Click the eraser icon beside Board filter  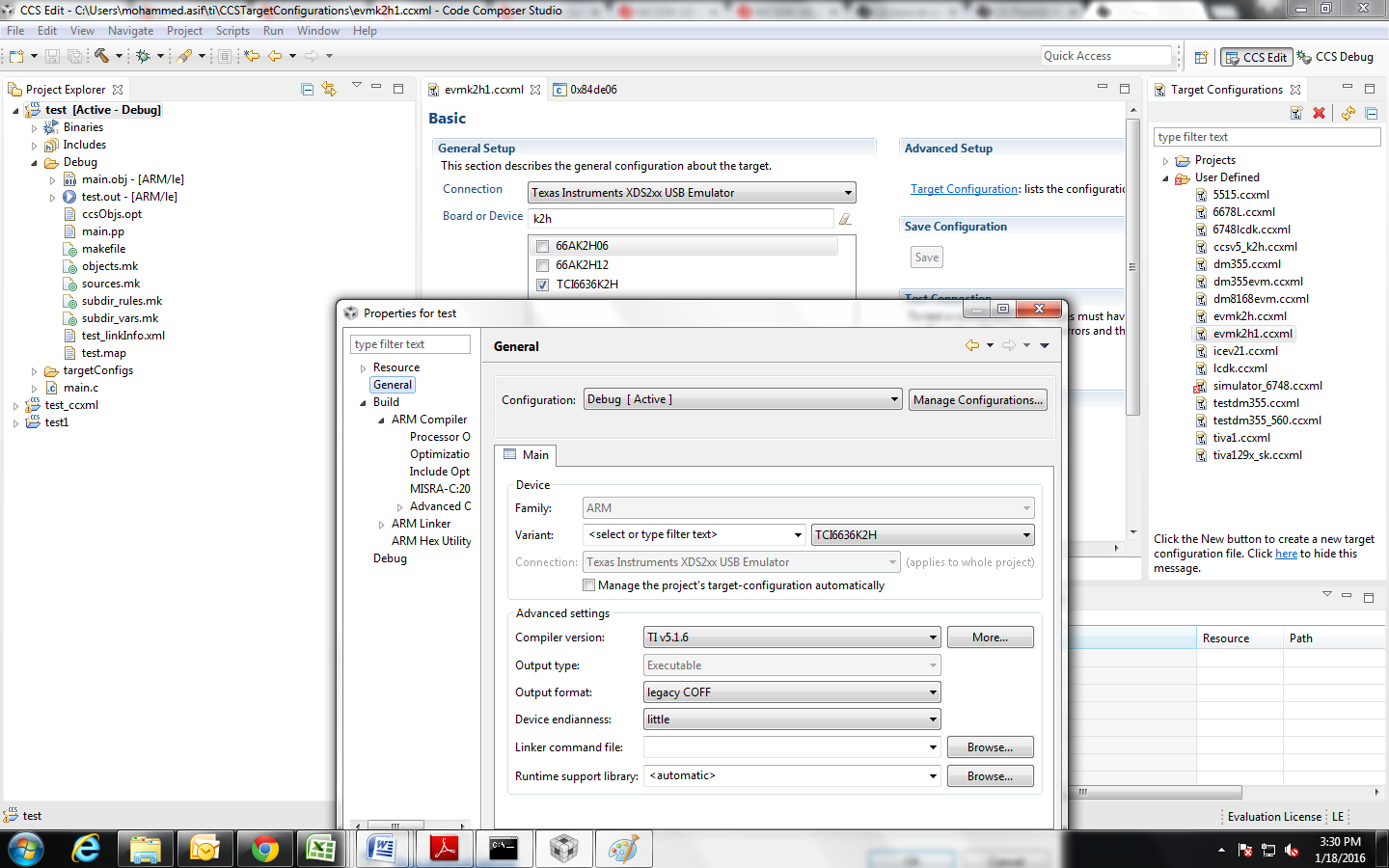(x=845, y=219)
